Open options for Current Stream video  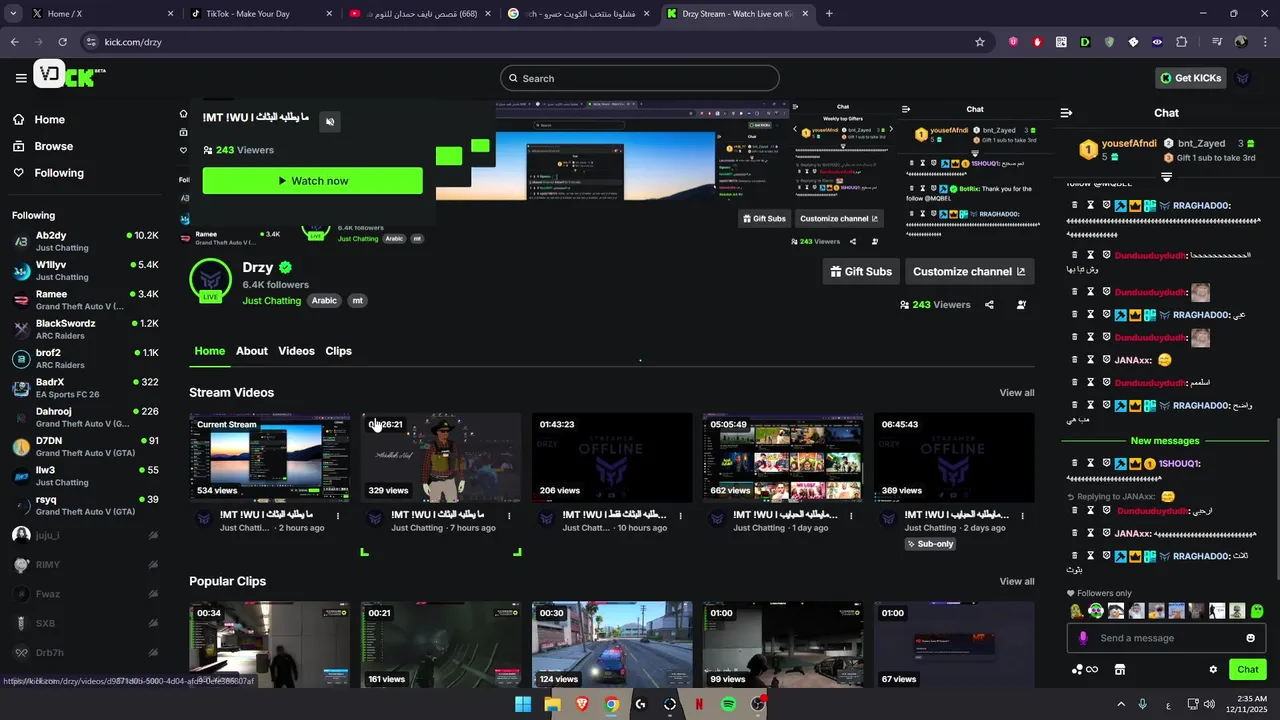pos(338,517)
